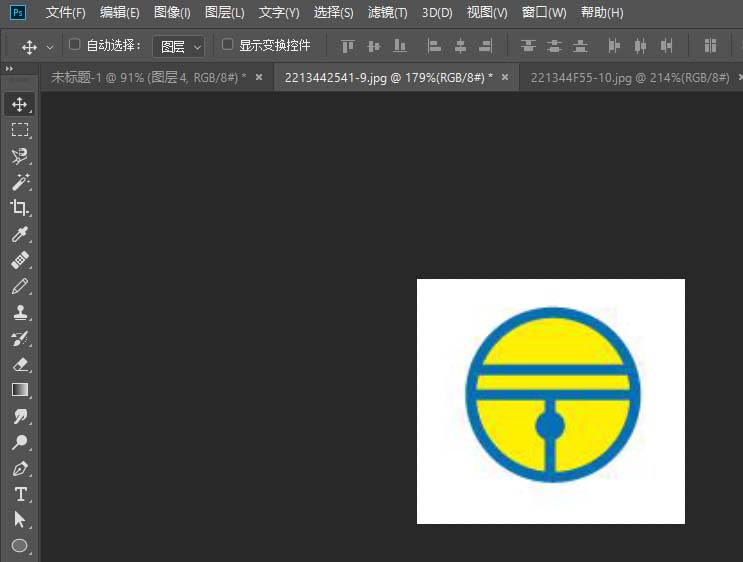Align vertical centers of layers
The height and width of the screenshot is (562, 743).
pos(374,46)
